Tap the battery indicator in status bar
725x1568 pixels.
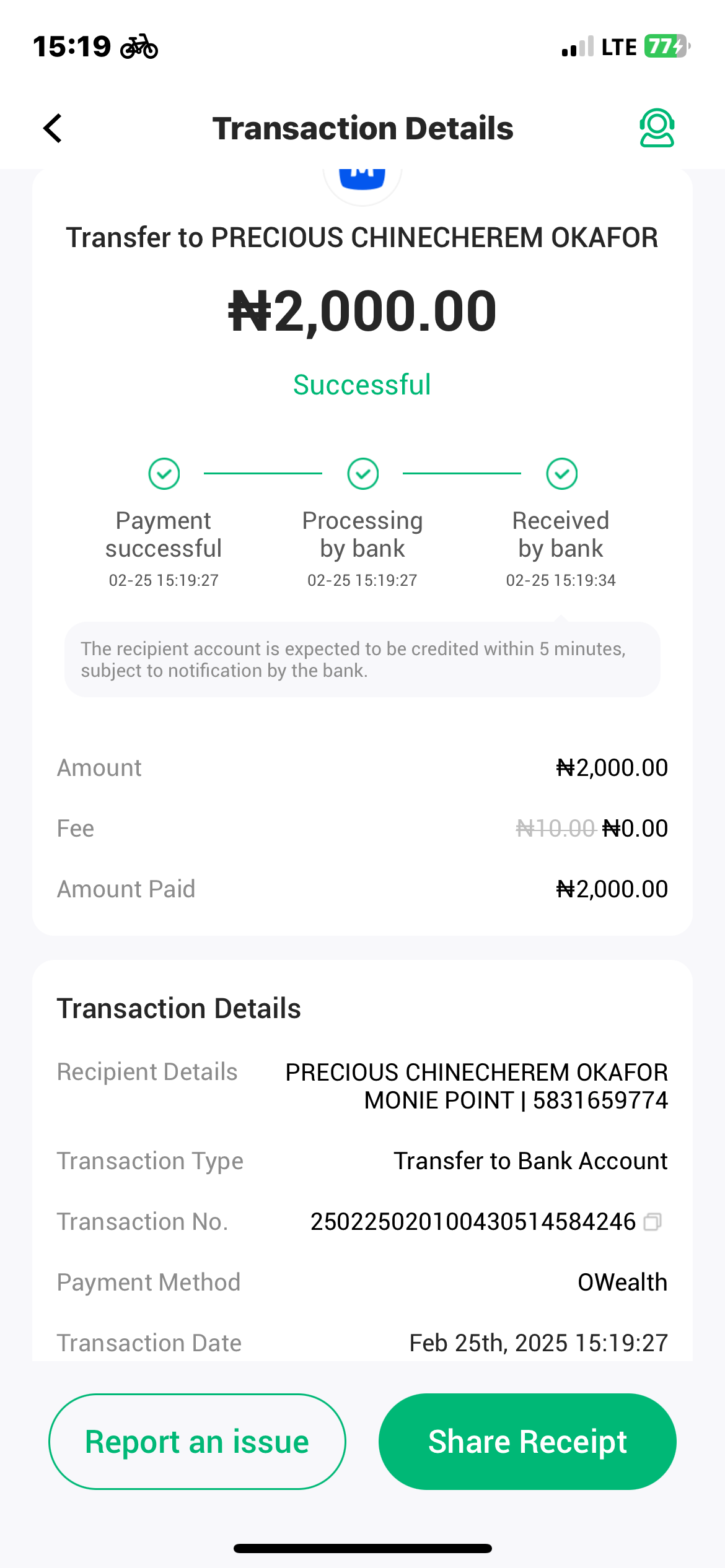coord(666,46)
